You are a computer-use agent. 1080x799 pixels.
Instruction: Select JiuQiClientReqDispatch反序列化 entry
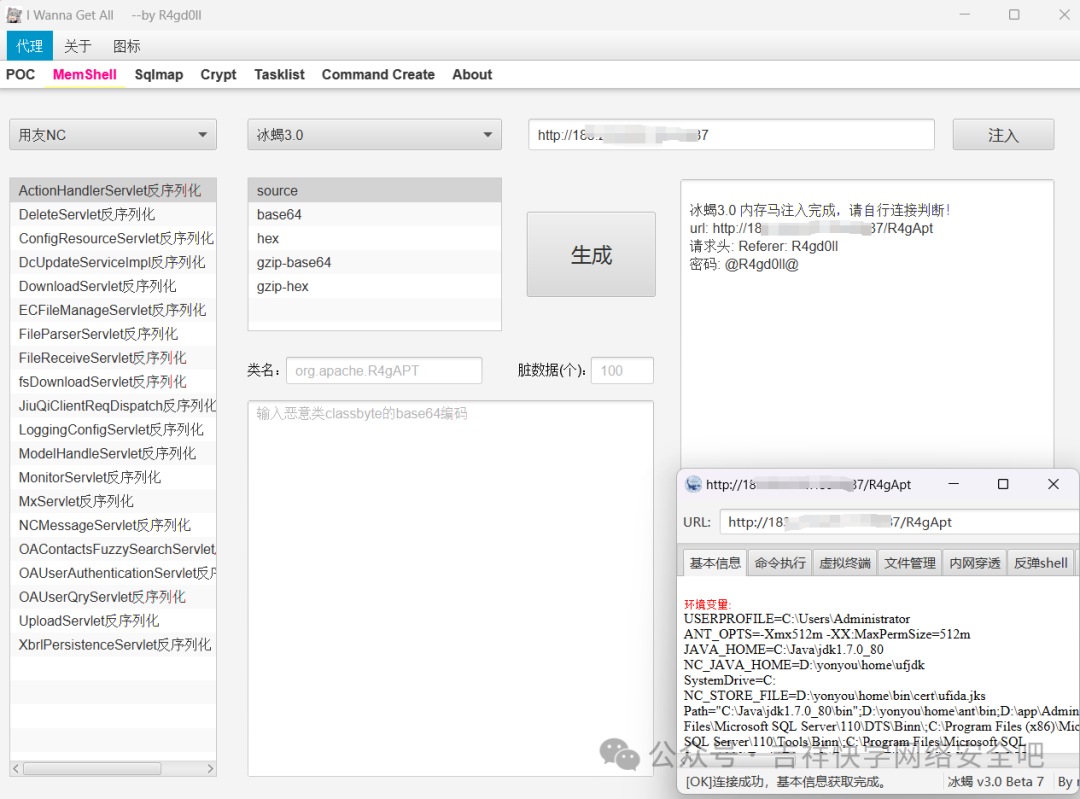click(113, 406)
